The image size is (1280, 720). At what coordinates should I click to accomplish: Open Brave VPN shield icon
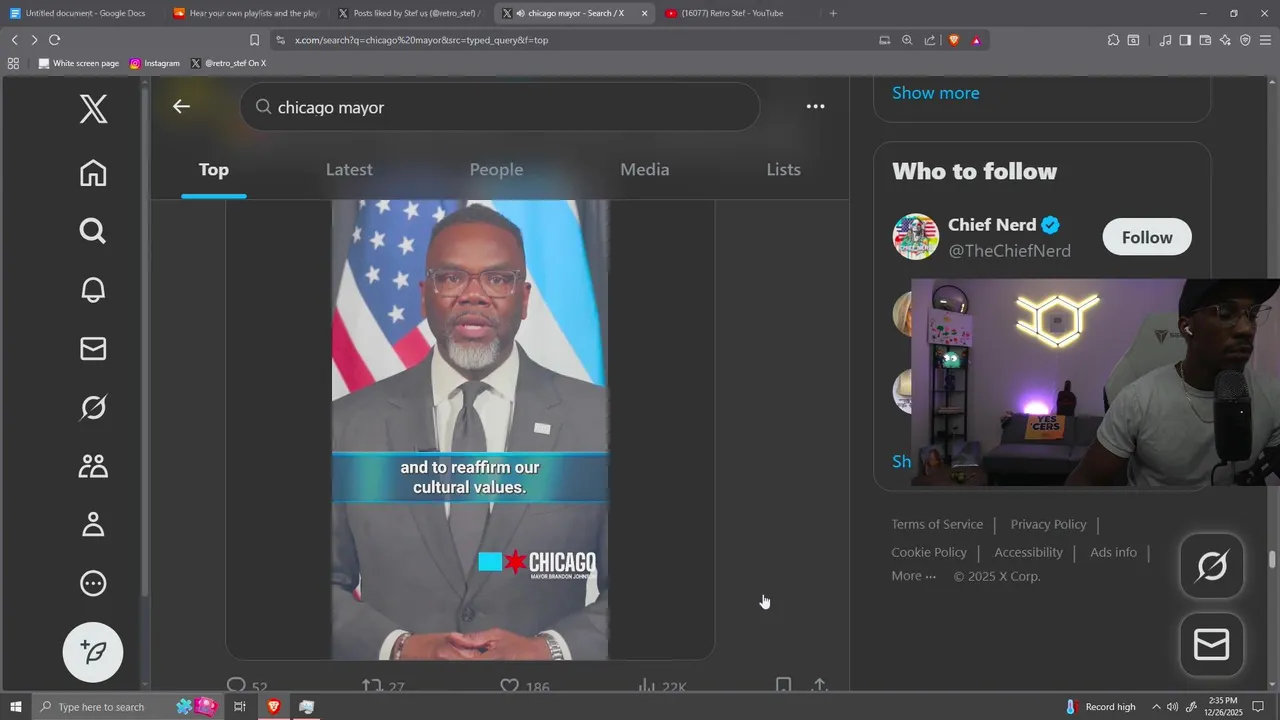pos(1245,40)
